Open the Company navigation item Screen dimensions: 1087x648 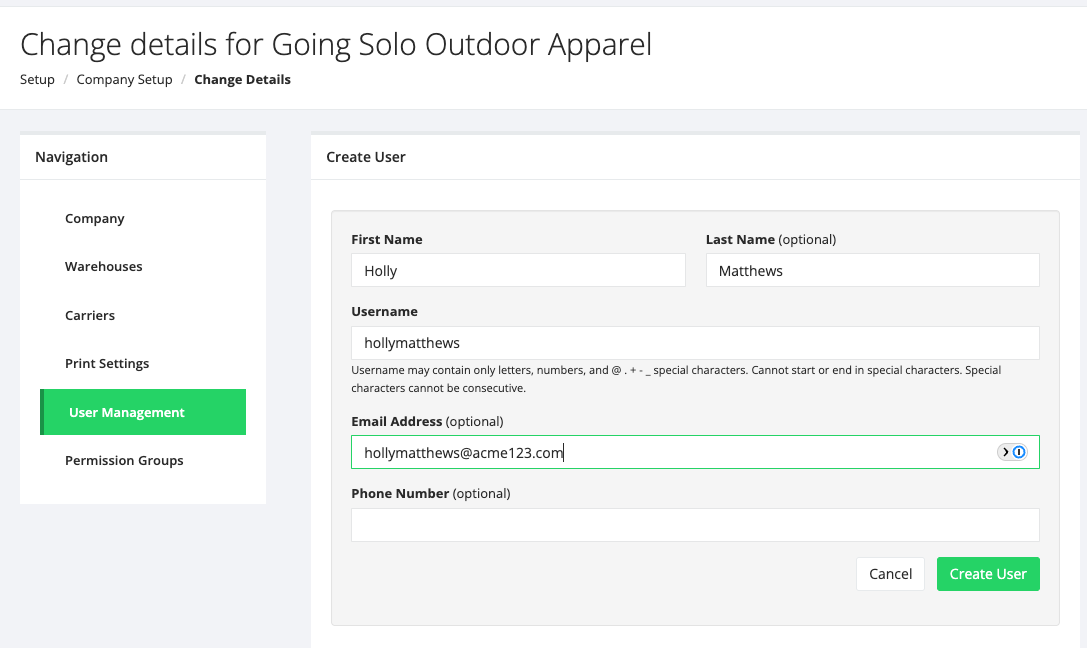(x=95, y=218)
